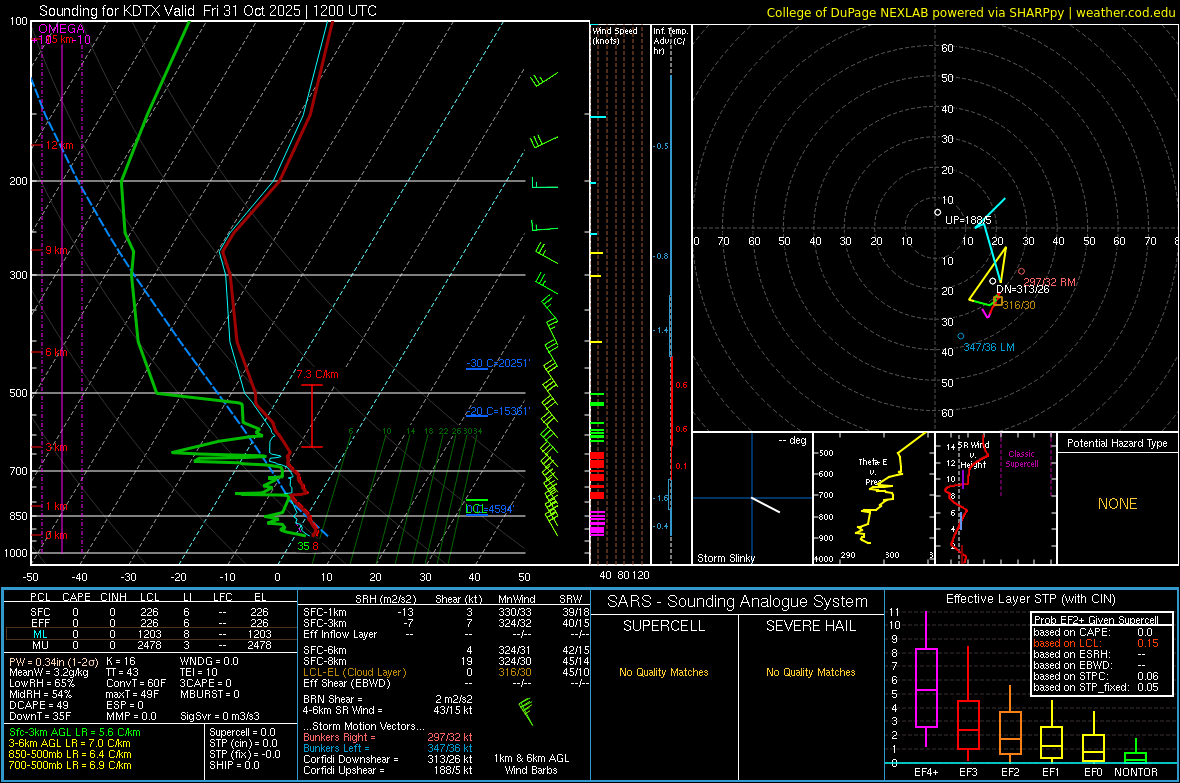Select the highlighted ML parcel row
The image size is (1180, 783).
151,634
